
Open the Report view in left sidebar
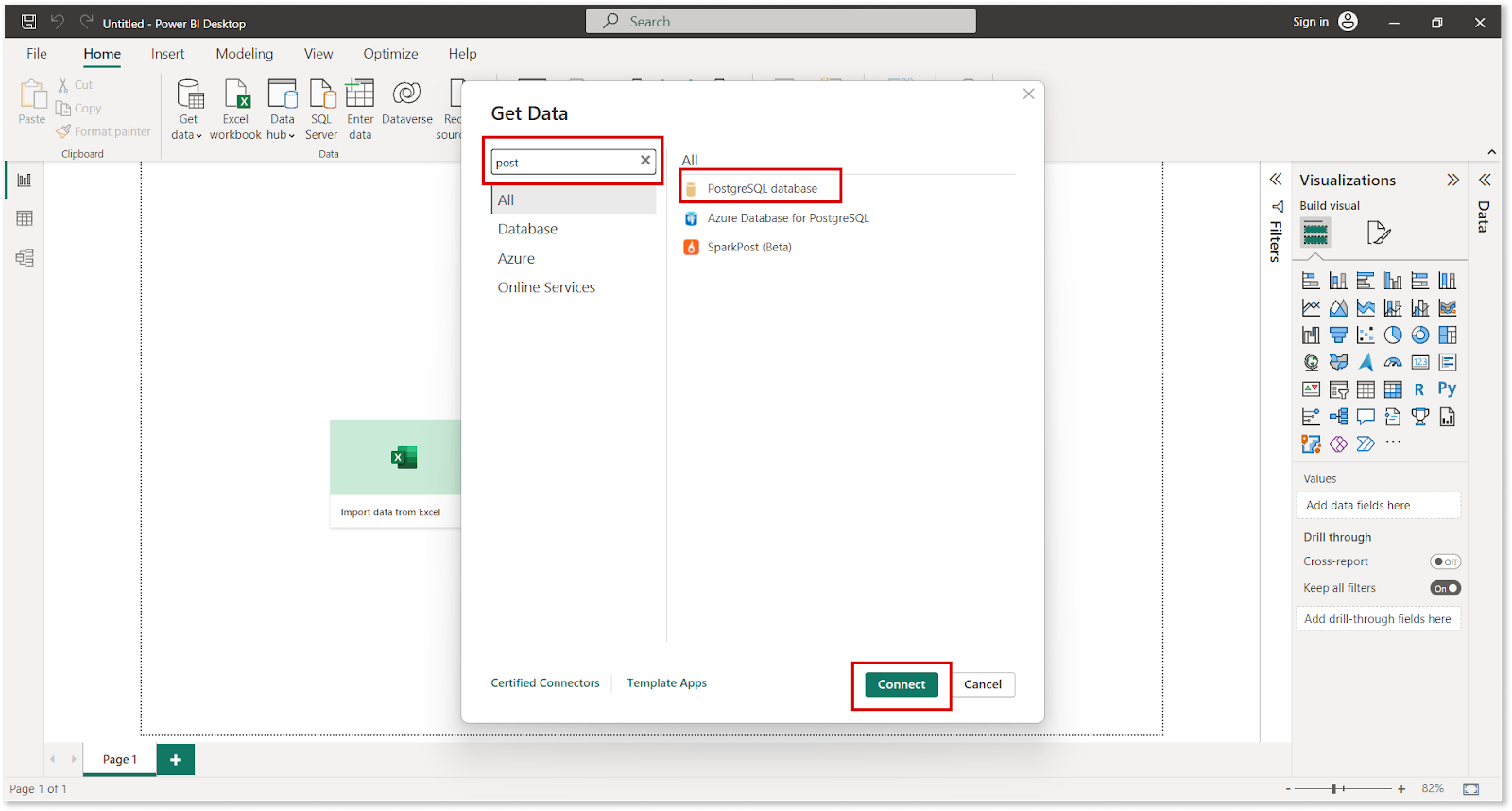(x=25, y=180)
